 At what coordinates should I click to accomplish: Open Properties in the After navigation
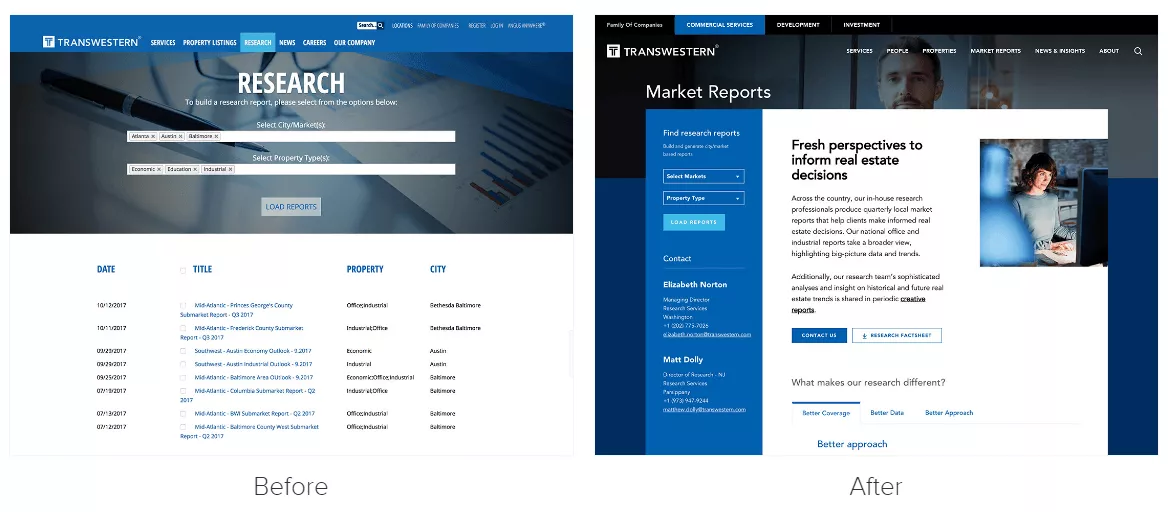tap(939, 51)
